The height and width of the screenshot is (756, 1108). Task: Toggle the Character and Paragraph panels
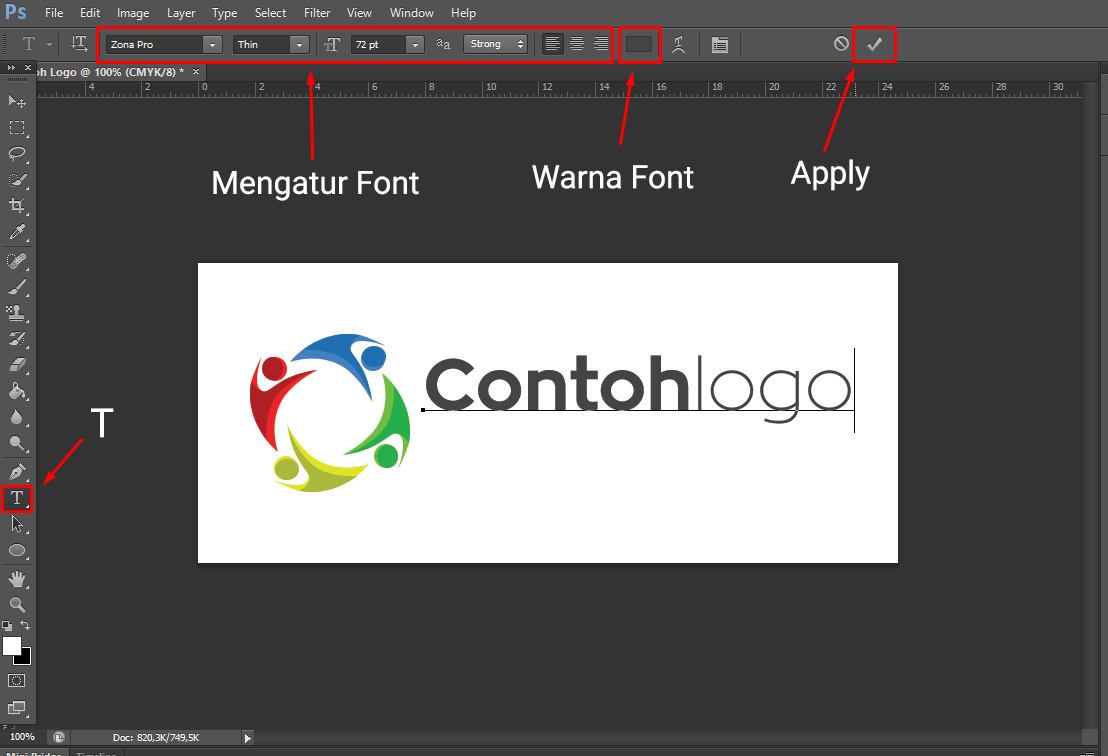tap(719, 44)
